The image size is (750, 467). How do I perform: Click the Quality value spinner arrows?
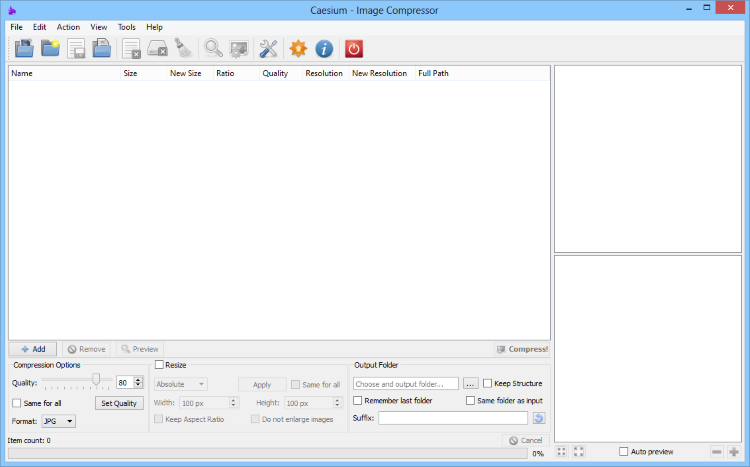[x=138, y=382]
